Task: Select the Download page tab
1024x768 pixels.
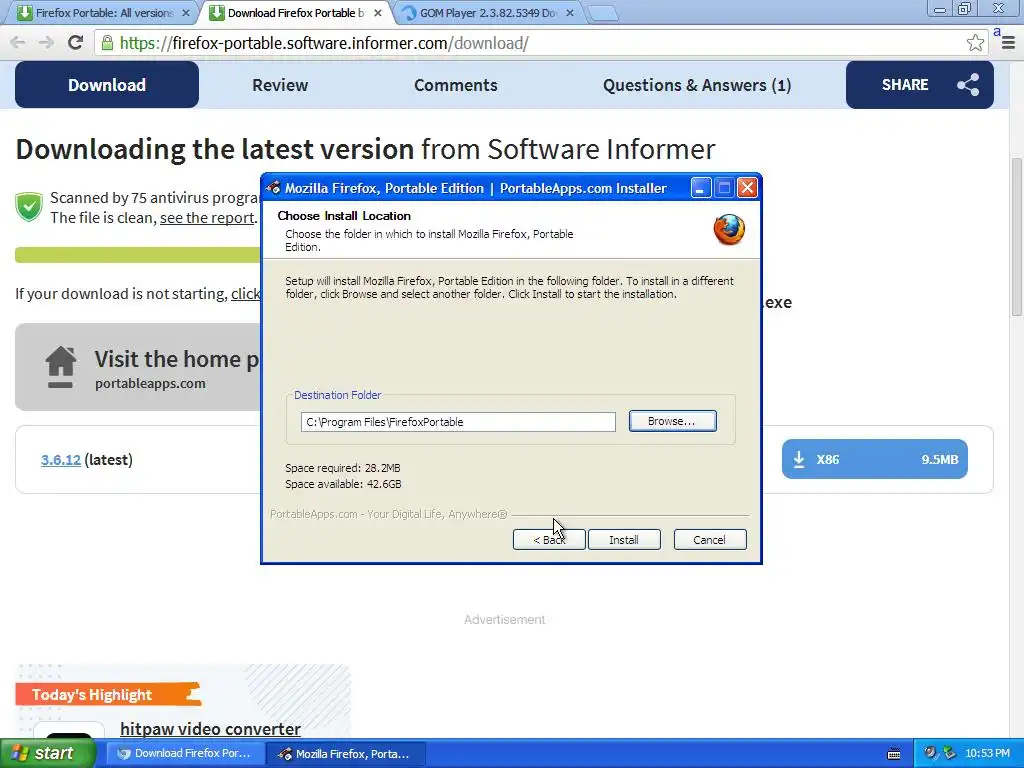Action: 107,85
